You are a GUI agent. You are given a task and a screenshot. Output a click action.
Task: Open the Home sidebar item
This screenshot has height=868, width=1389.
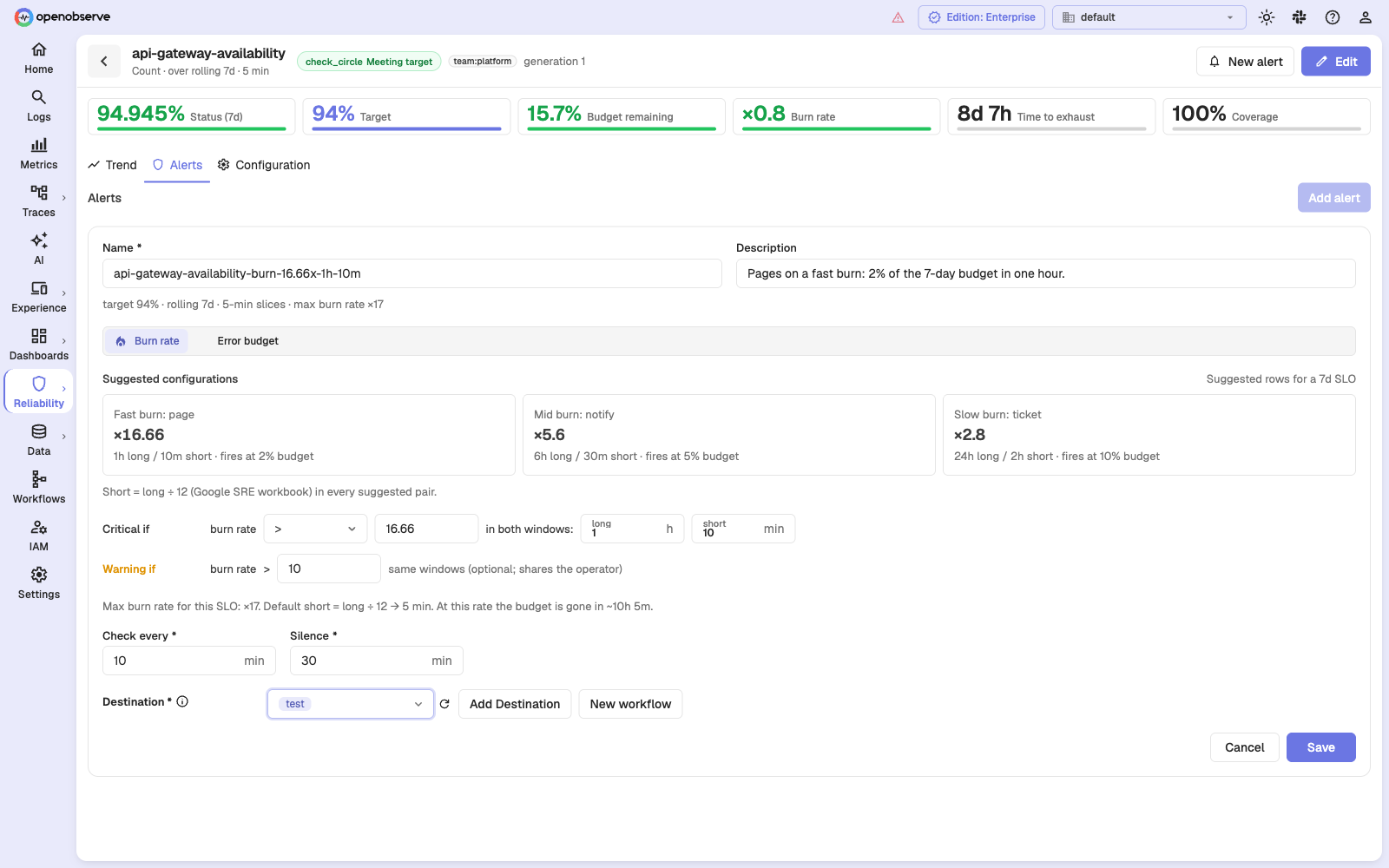point(38,58)
